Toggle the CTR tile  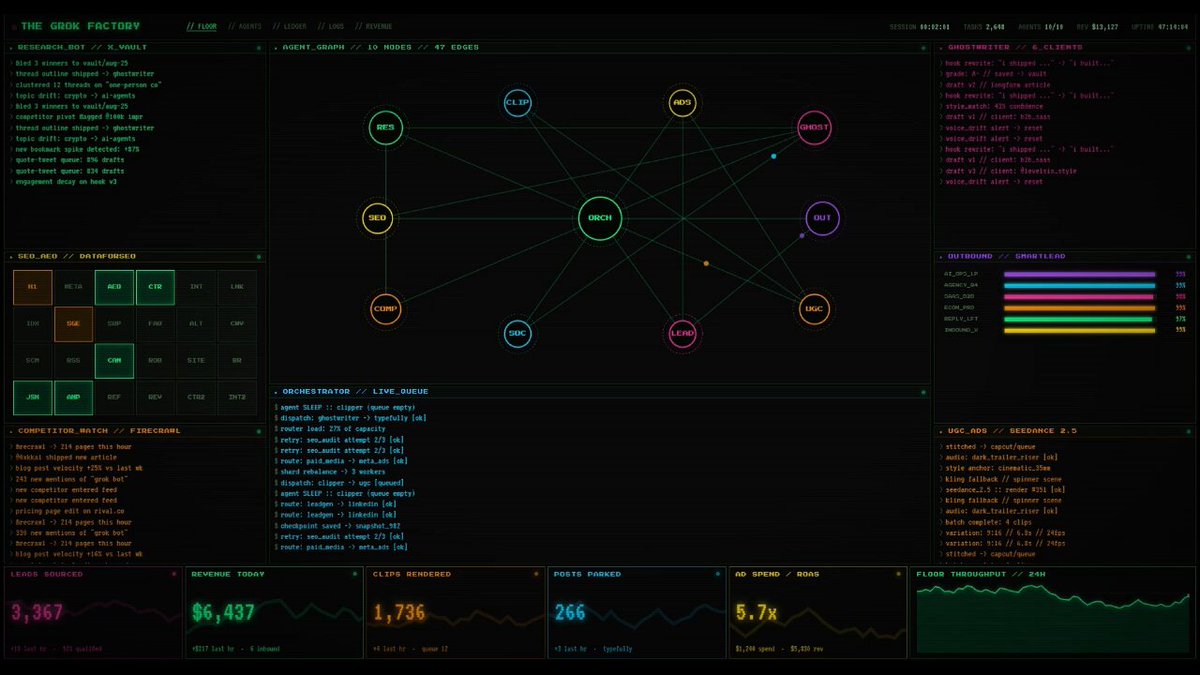[x=155, y=287]
